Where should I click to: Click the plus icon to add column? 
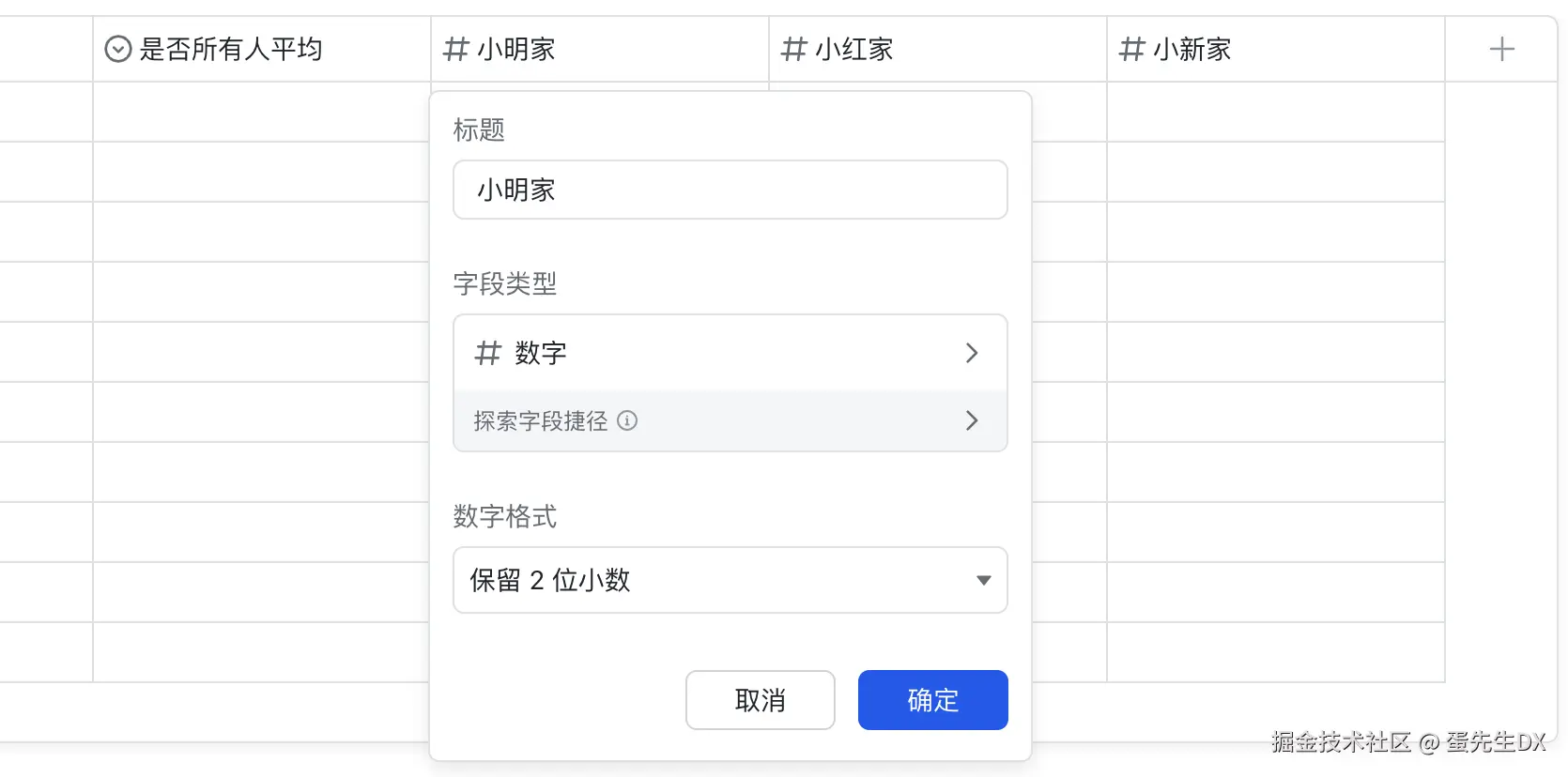pos(1501,49)
